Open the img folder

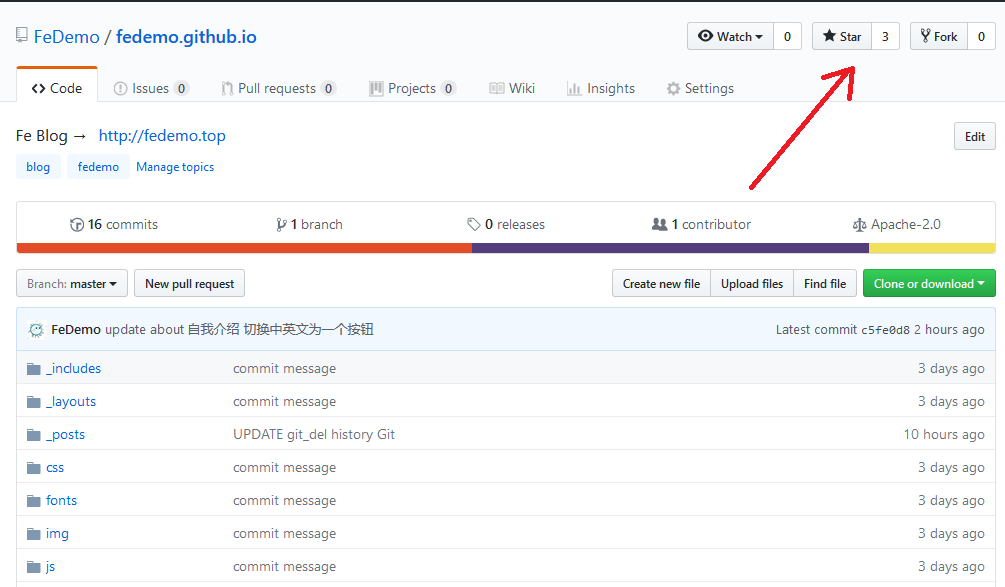pos(57,534)
